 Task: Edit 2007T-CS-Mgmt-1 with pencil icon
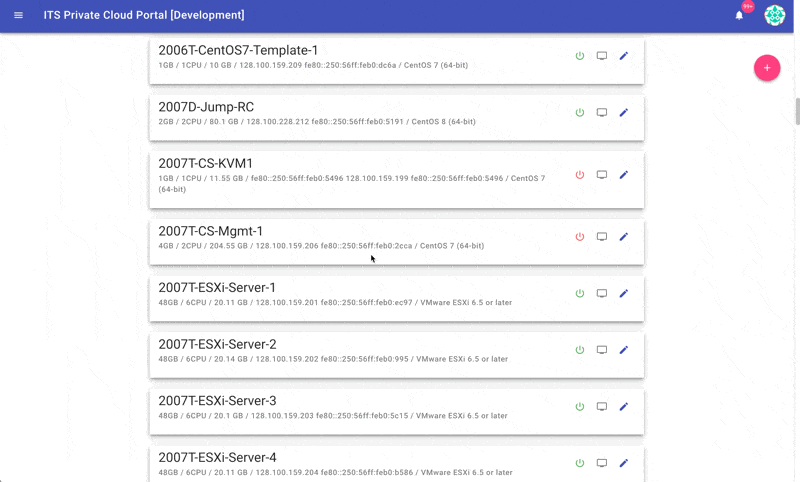click(623, 237)
